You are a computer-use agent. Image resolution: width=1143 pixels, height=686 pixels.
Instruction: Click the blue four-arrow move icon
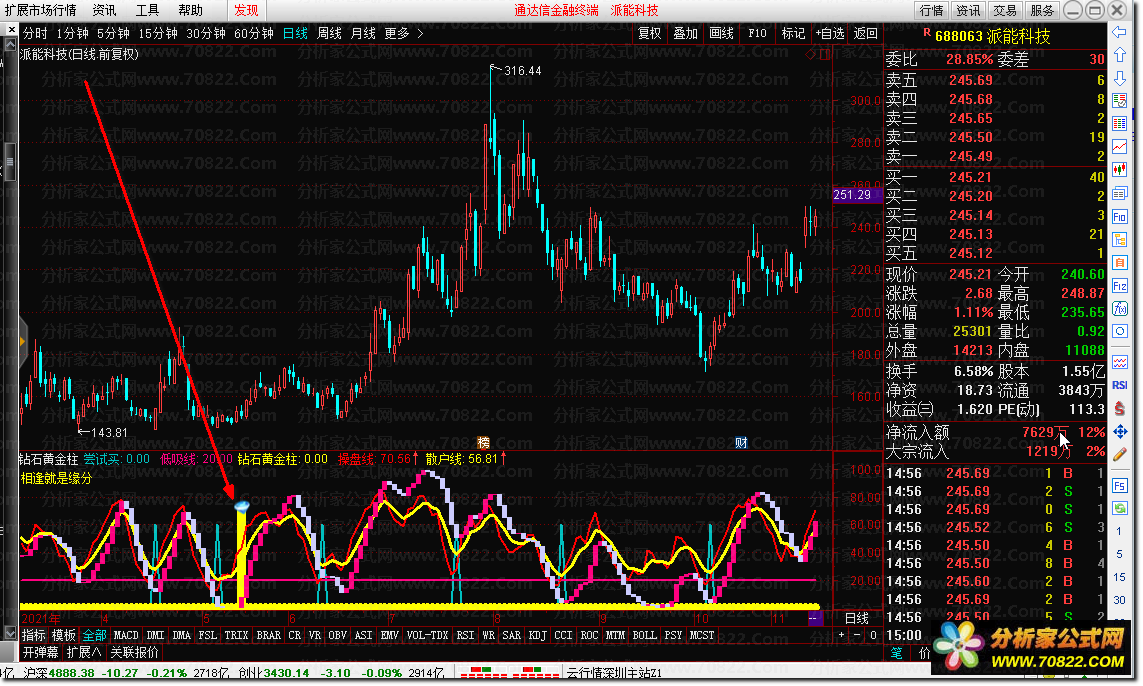[1120, 432]
